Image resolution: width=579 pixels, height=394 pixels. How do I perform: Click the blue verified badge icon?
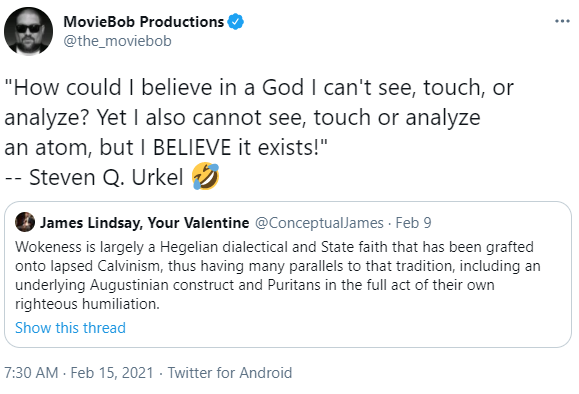pyautogui.click(x=235, y=22)
